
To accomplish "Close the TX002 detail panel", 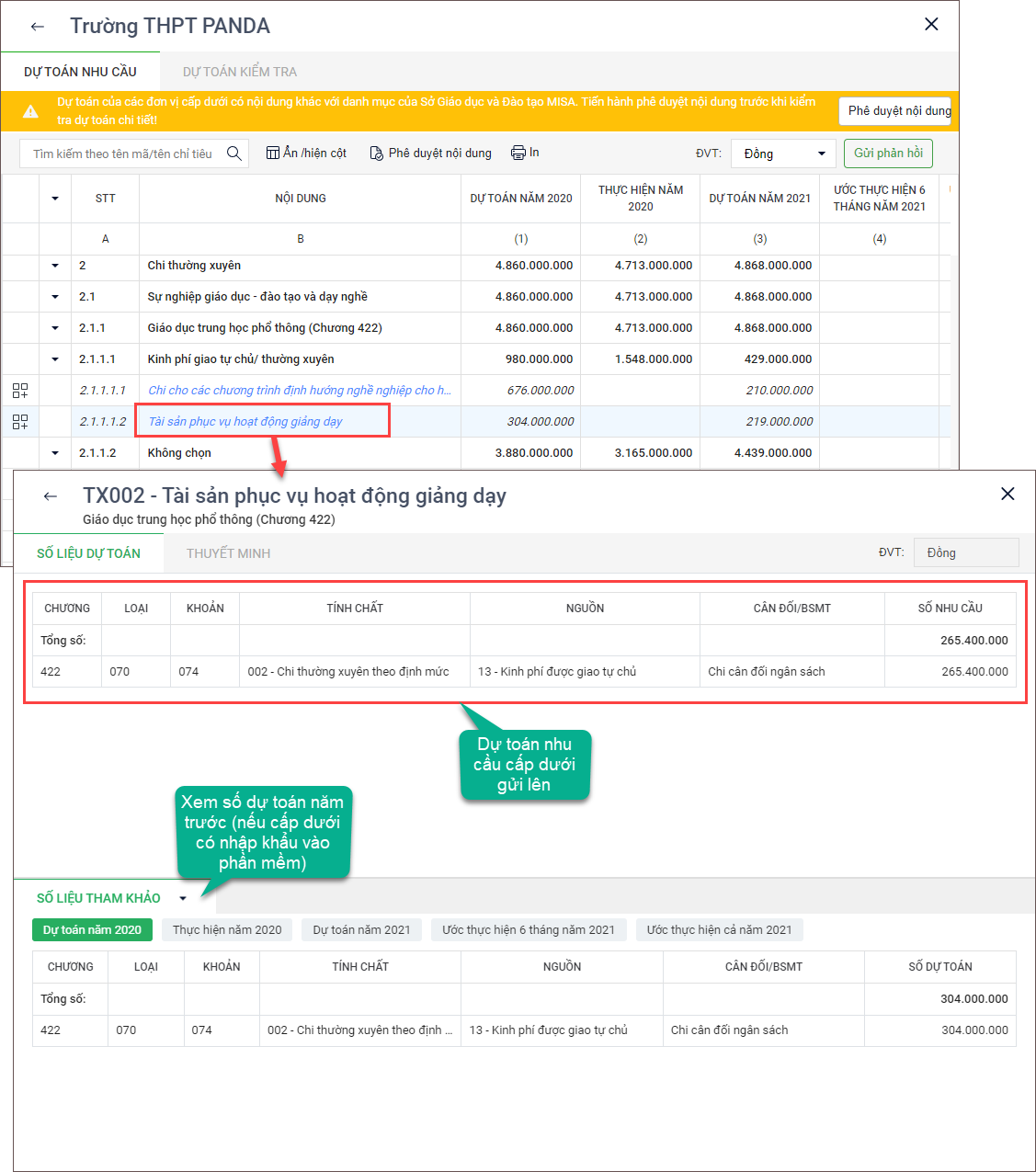I will tap(1008, 495).
